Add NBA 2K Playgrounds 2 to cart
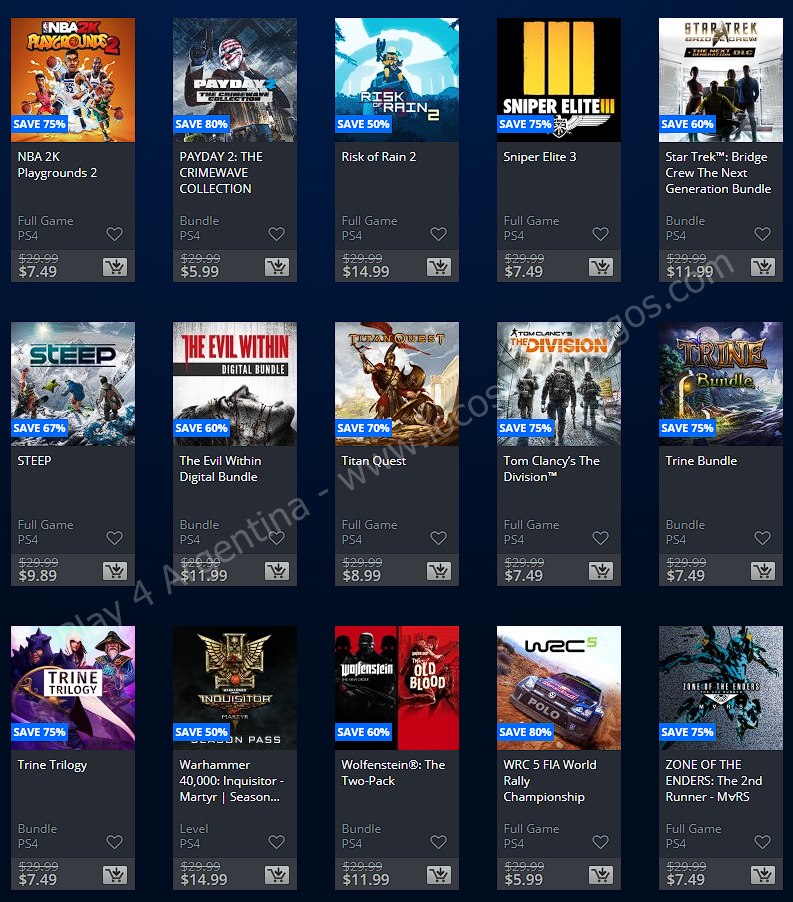793x902 pixels. [x=114, y=267]
